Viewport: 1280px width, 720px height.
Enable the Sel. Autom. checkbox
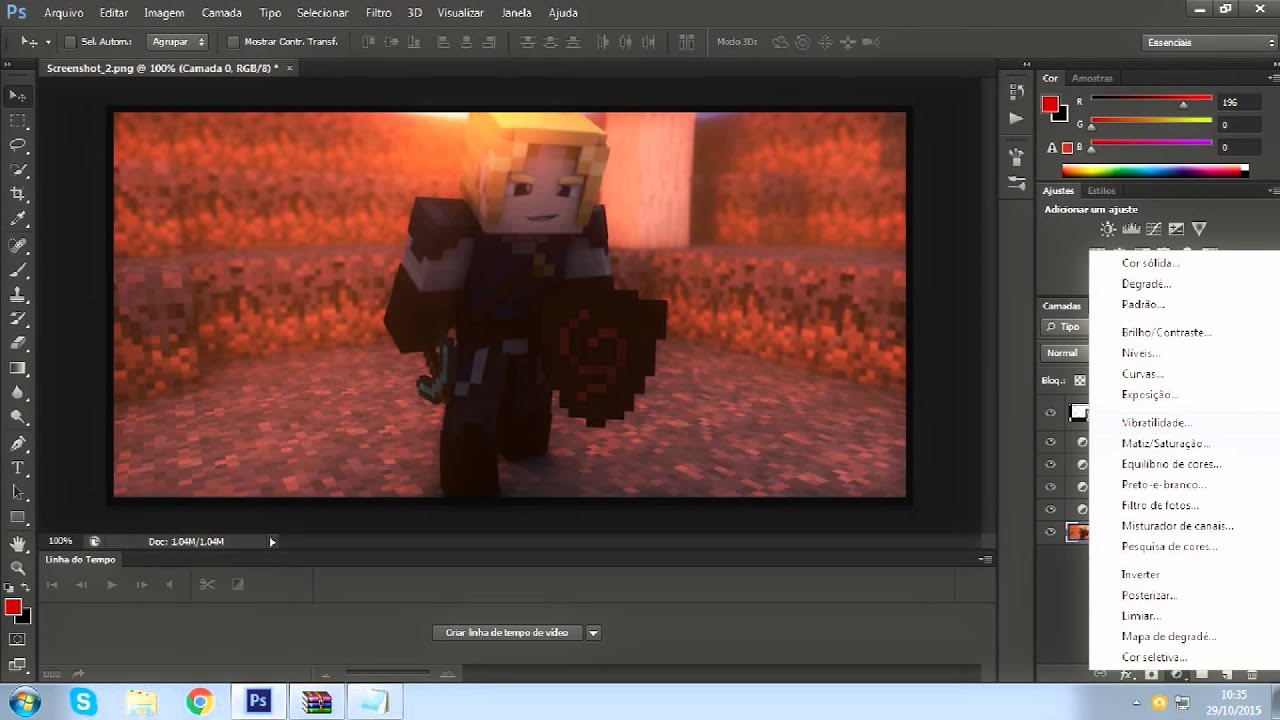pyautogui.click(x=70, y=42)
